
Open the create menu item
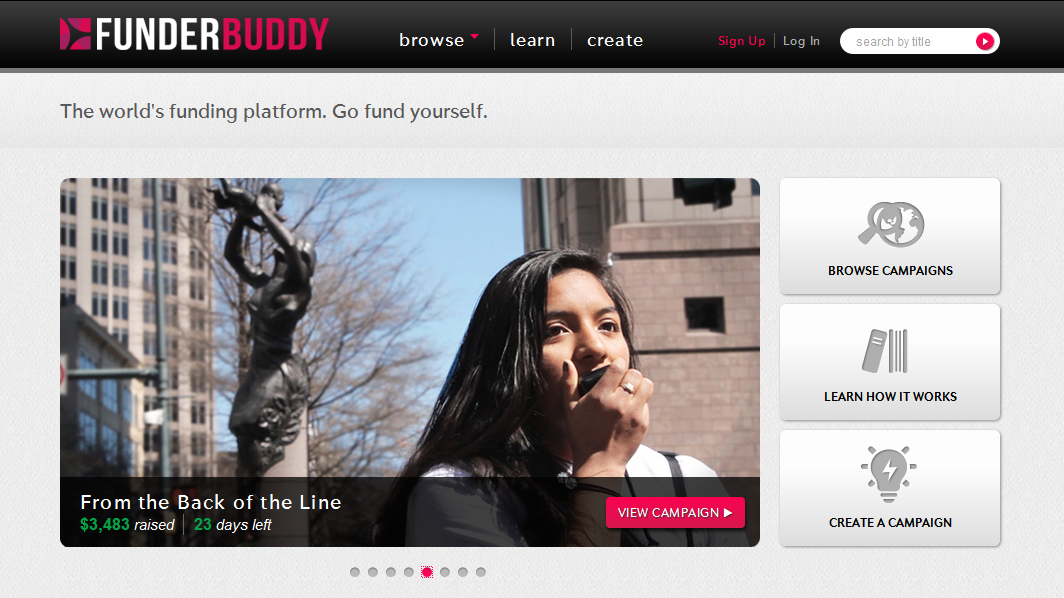[615, 40]
